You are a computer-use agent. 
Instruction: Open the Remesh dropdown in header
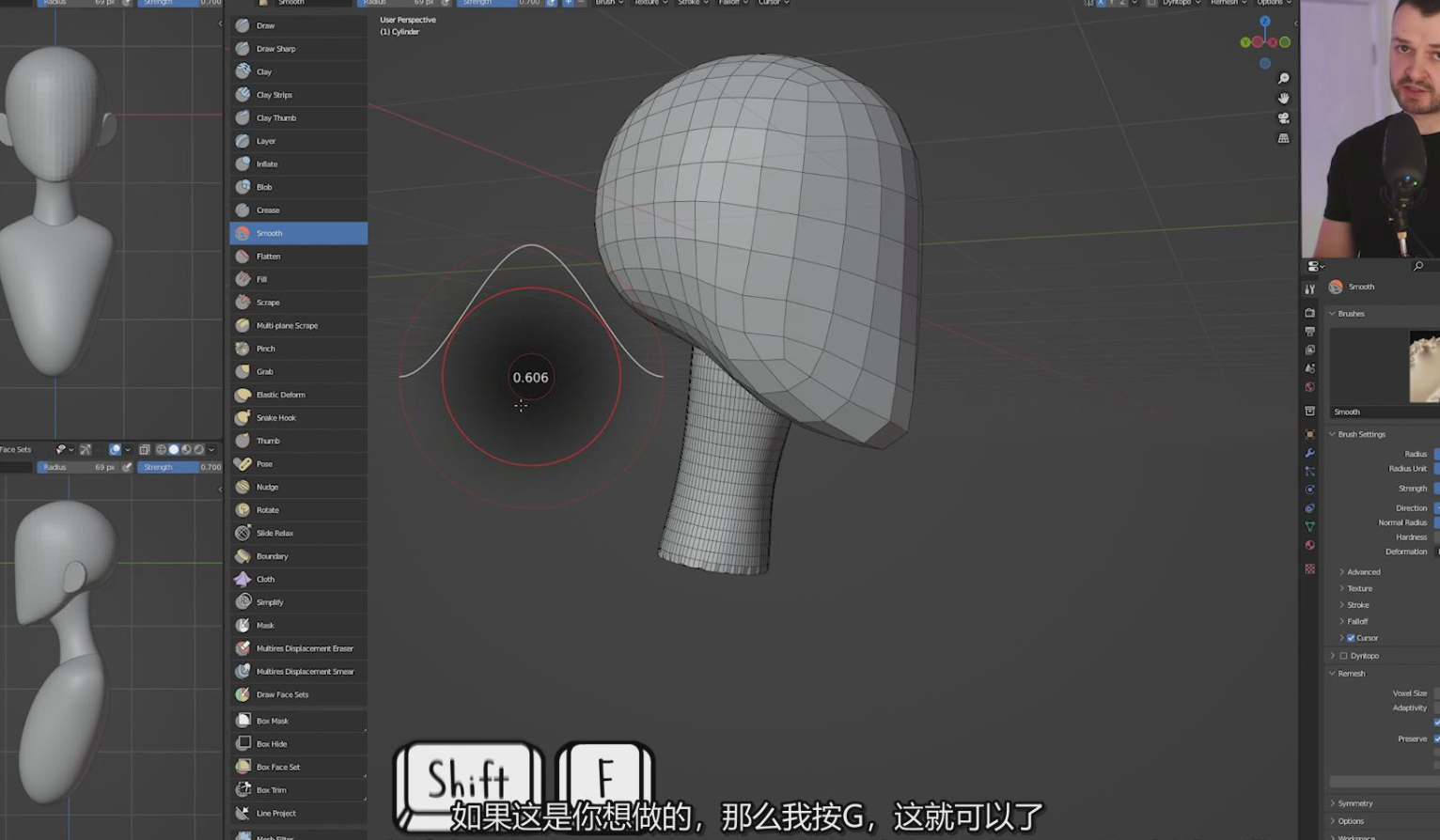[x=1228, y=3]
